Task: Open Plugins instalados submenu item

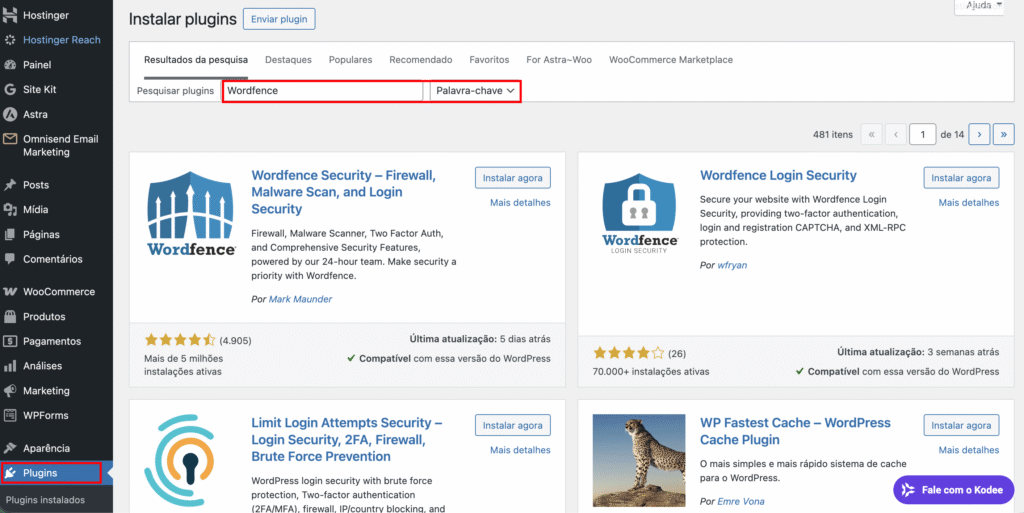Action: tap(45, 500)
